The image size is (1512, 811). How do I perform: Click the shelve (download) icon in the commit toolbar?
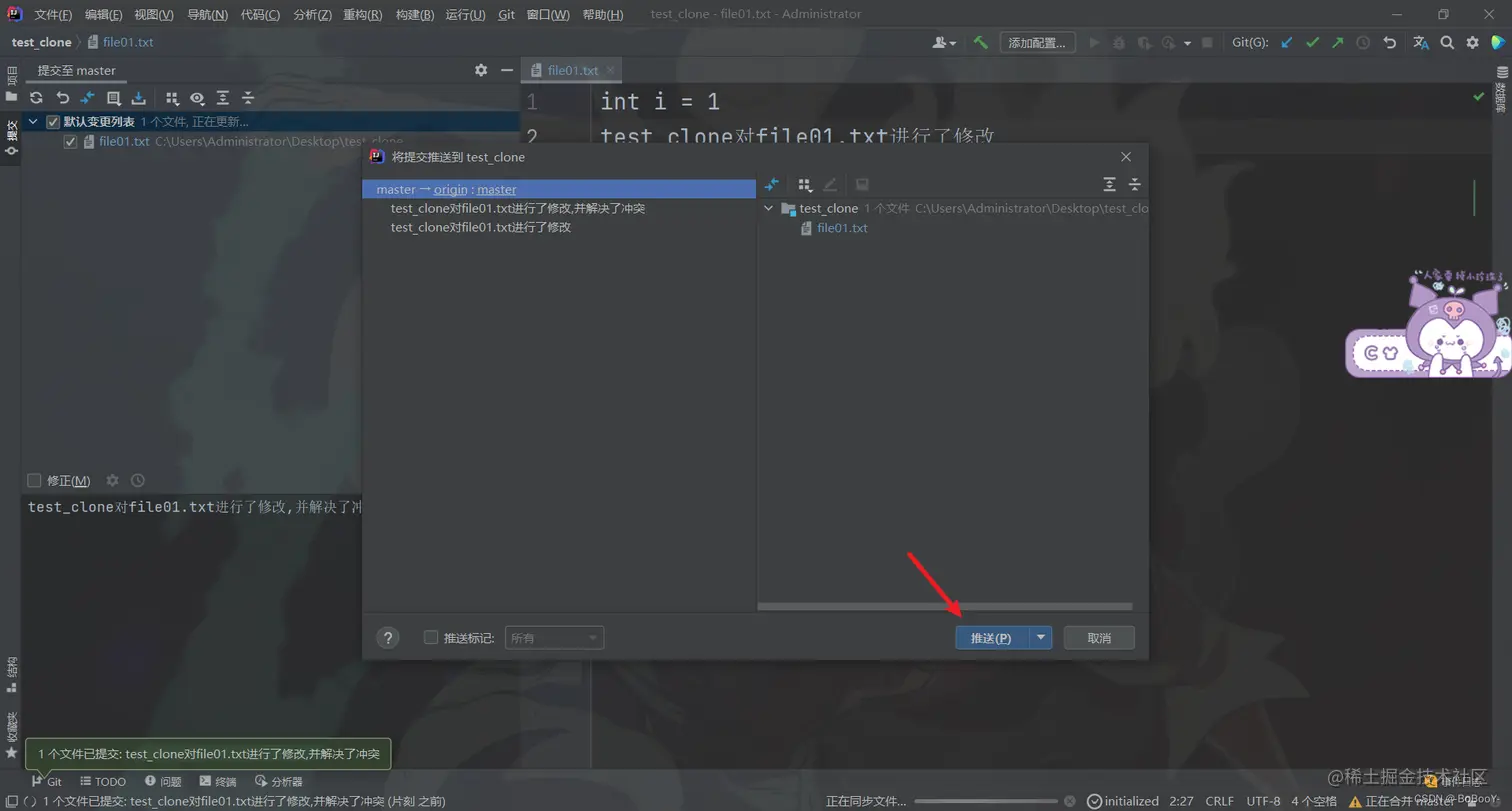tap(139, 98)
